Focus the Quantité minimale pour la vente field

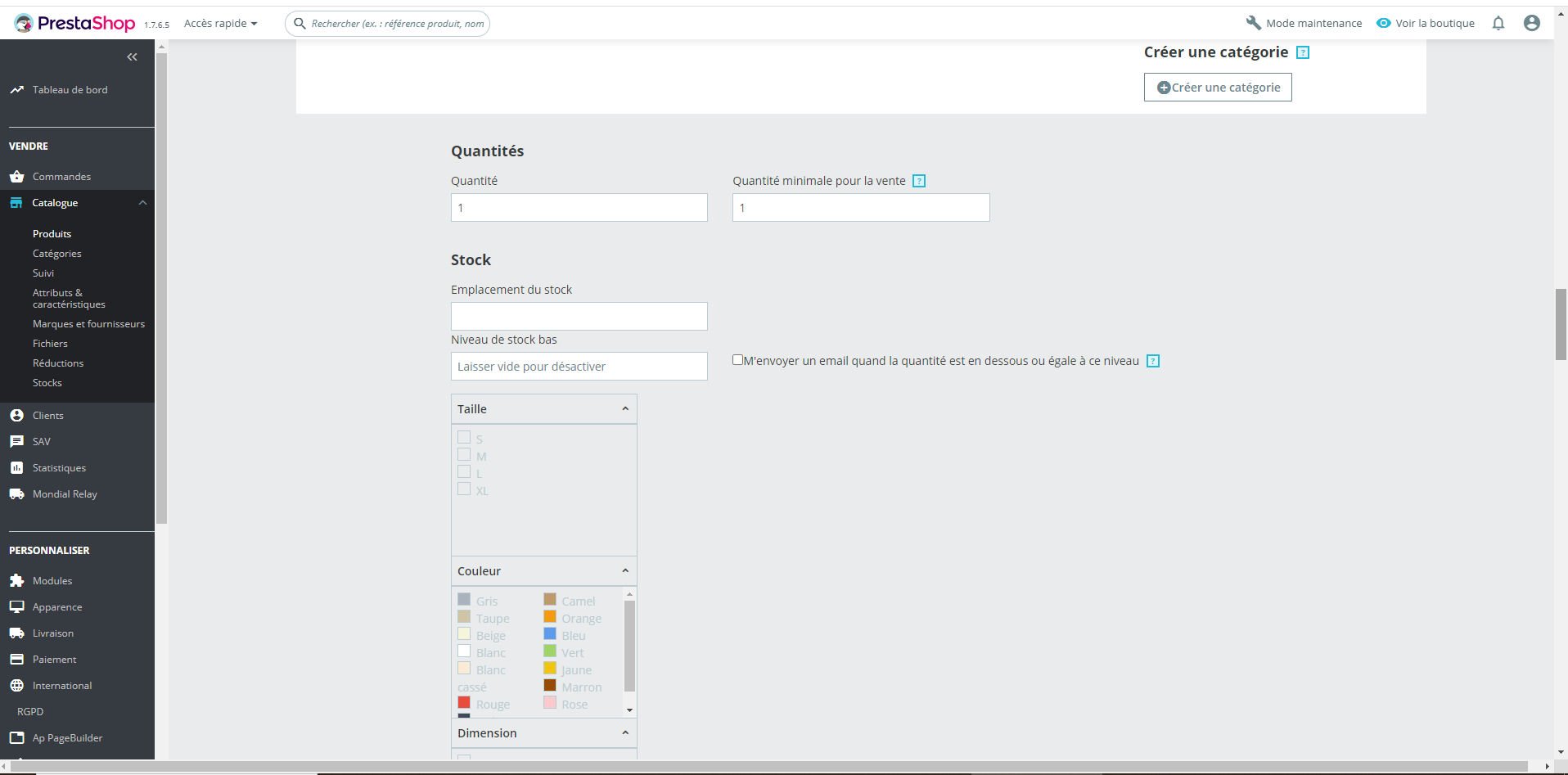pyautogui.click(x=861, y=208)
